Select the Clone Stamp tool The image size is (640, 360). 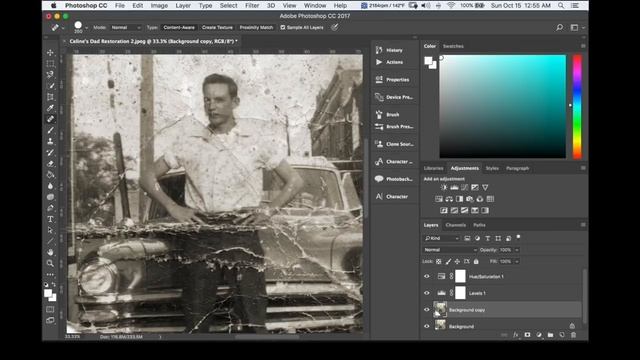50,141
